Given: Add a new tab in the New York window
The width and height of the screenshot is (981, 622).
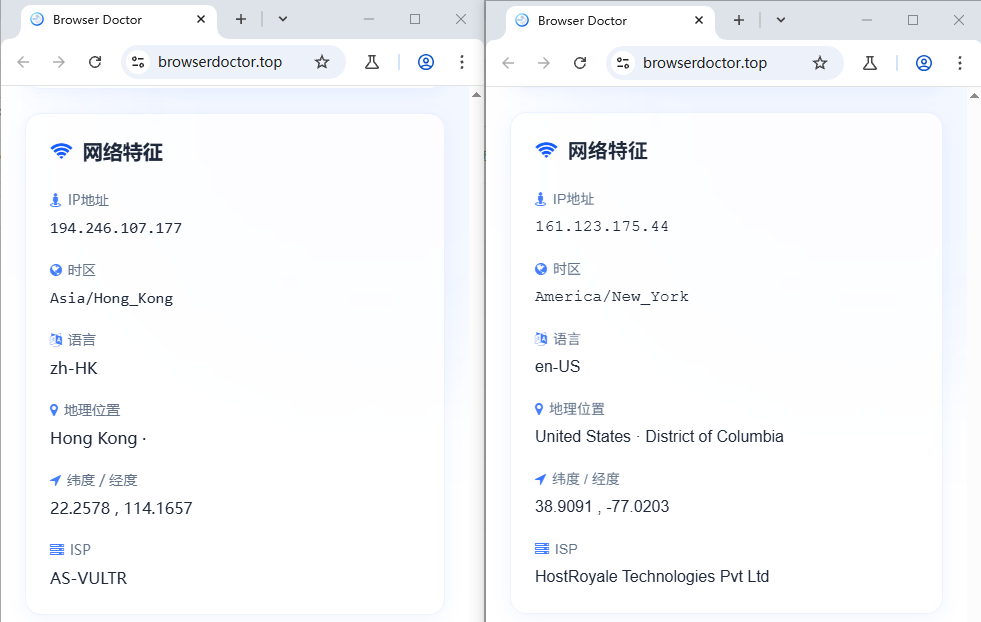Looking at the screenshot, I should (739, 20).
